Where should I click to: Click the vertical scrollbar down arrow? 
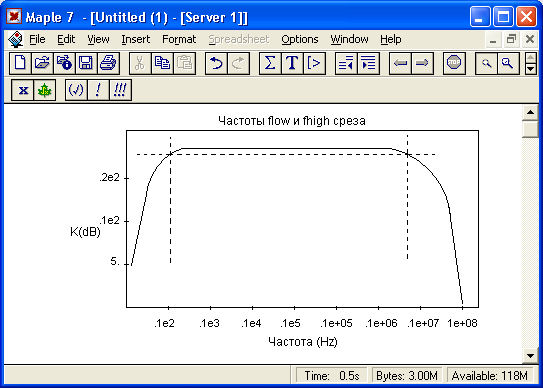530,355
